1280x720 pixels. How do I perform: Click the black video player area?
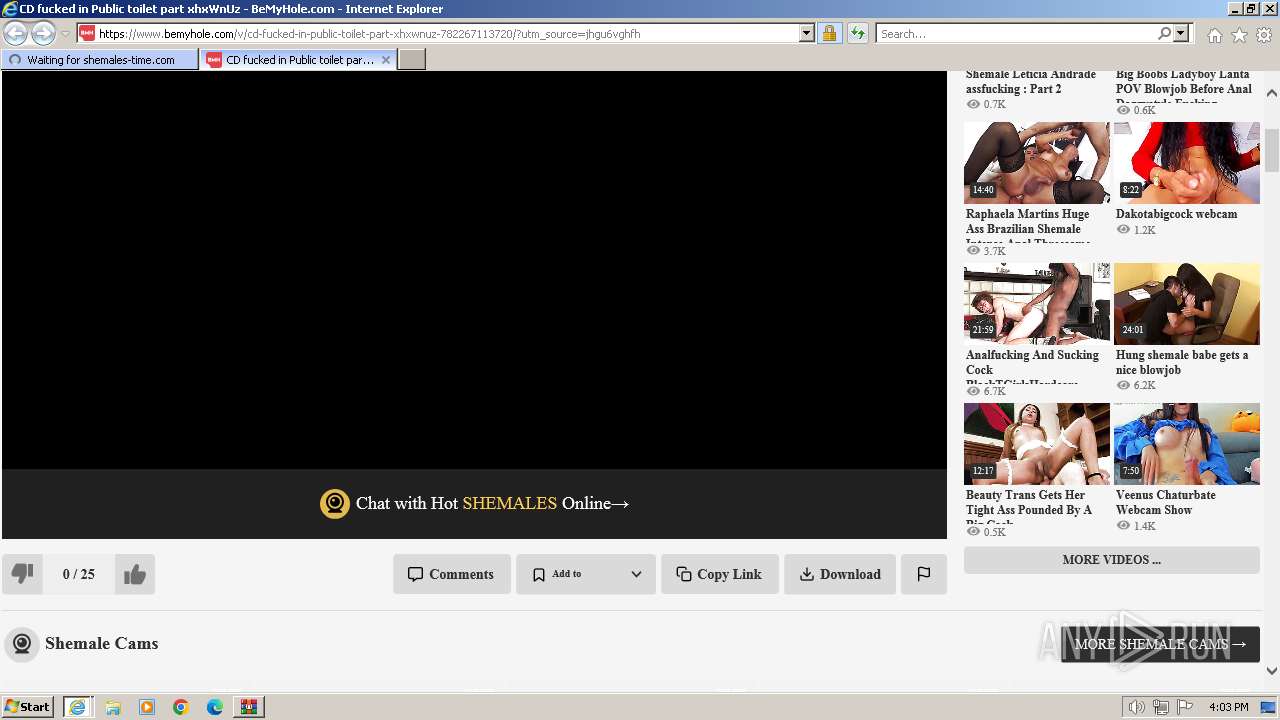point(474,270)
